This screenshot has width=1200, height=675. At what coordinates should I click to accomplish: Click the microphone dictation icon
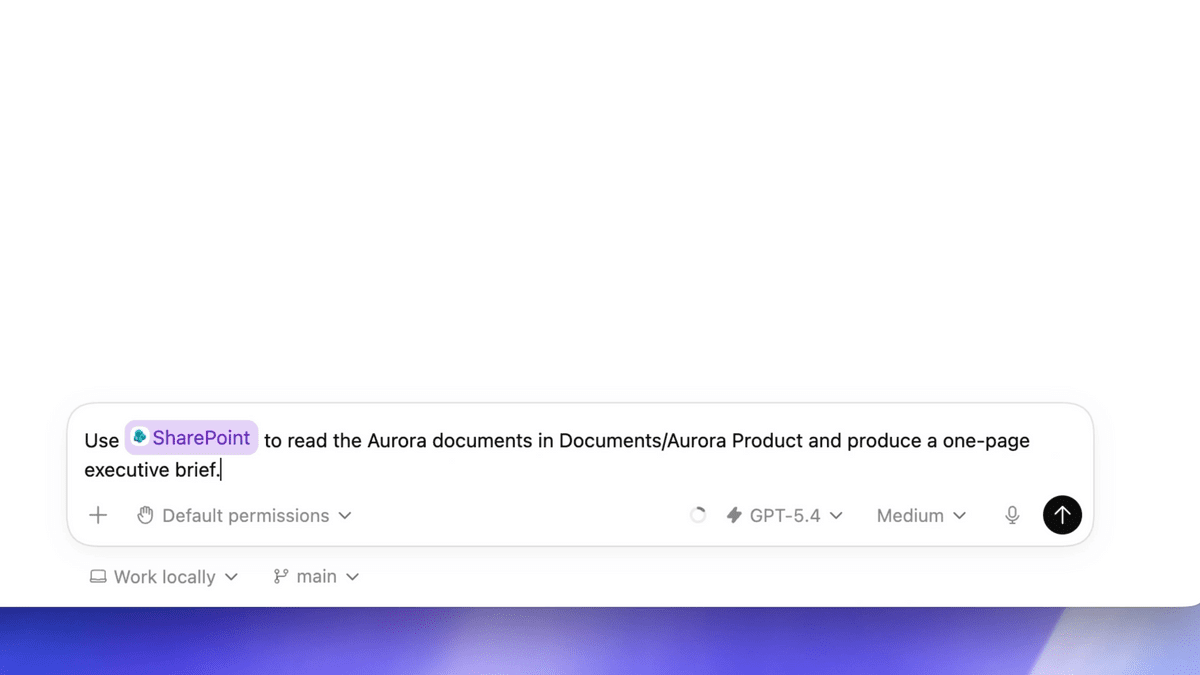[1012, 515]
